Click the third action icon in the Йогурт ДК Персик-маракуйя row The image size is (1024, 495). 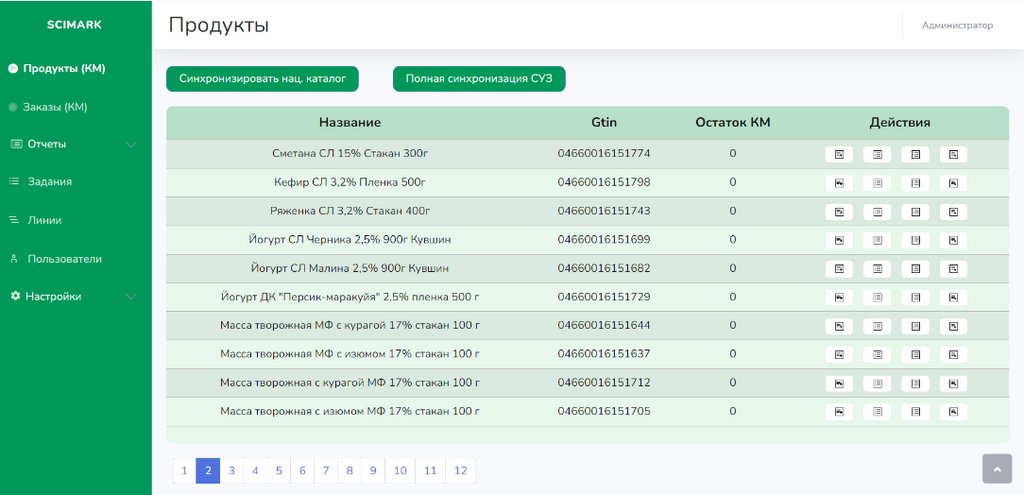click(916, 298)
